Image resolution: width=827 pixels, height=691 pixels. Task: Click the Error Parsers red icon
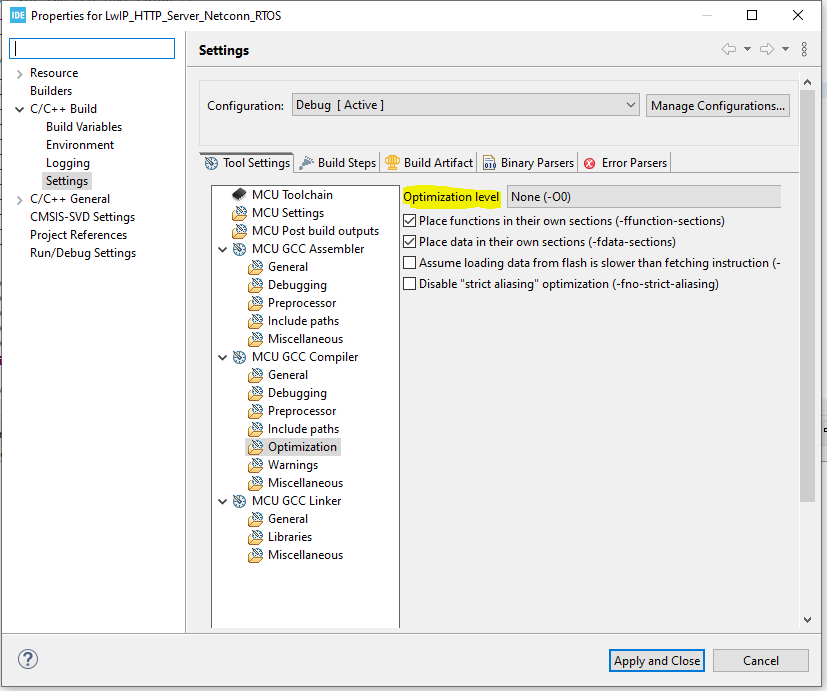[590, 164]
